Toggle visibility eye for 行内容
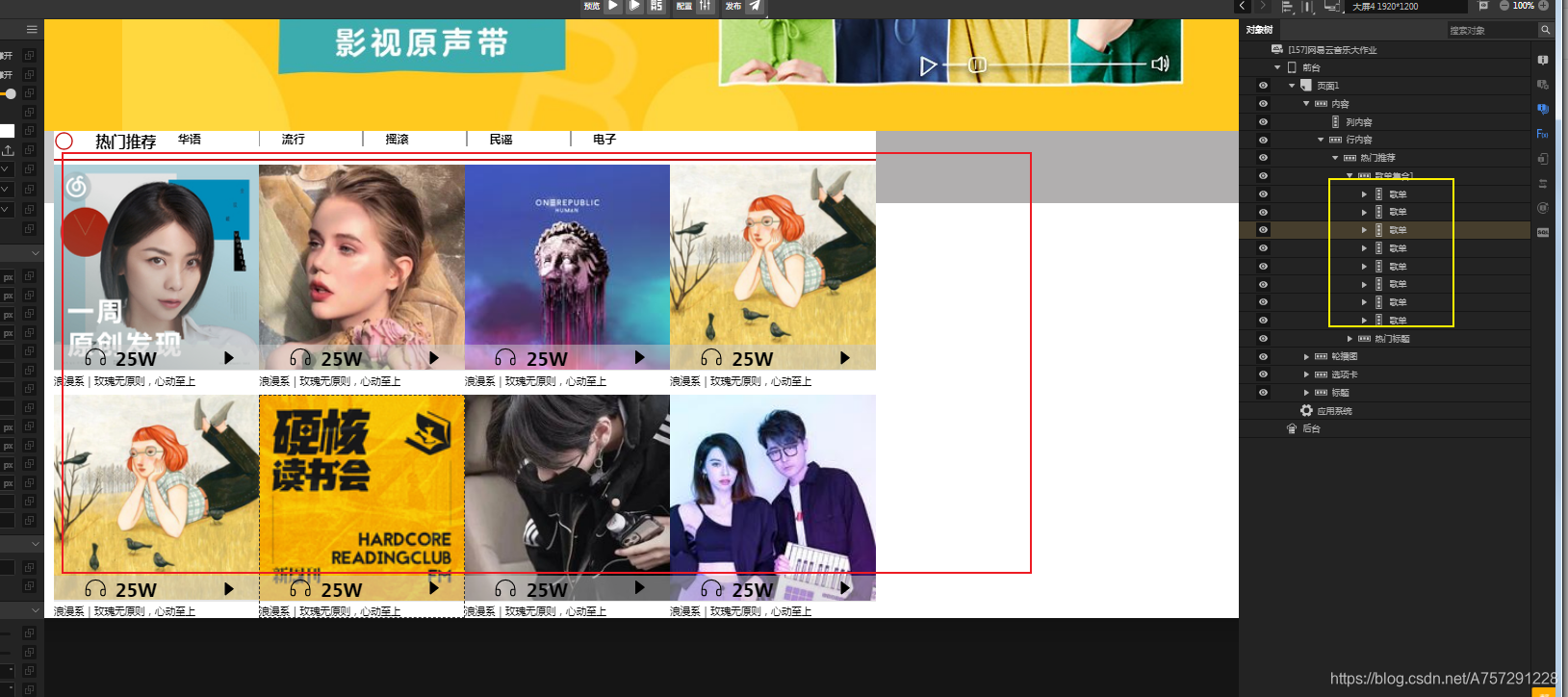The width and height of the screenshot is (1568, 697). click(x=1263, y=140)
